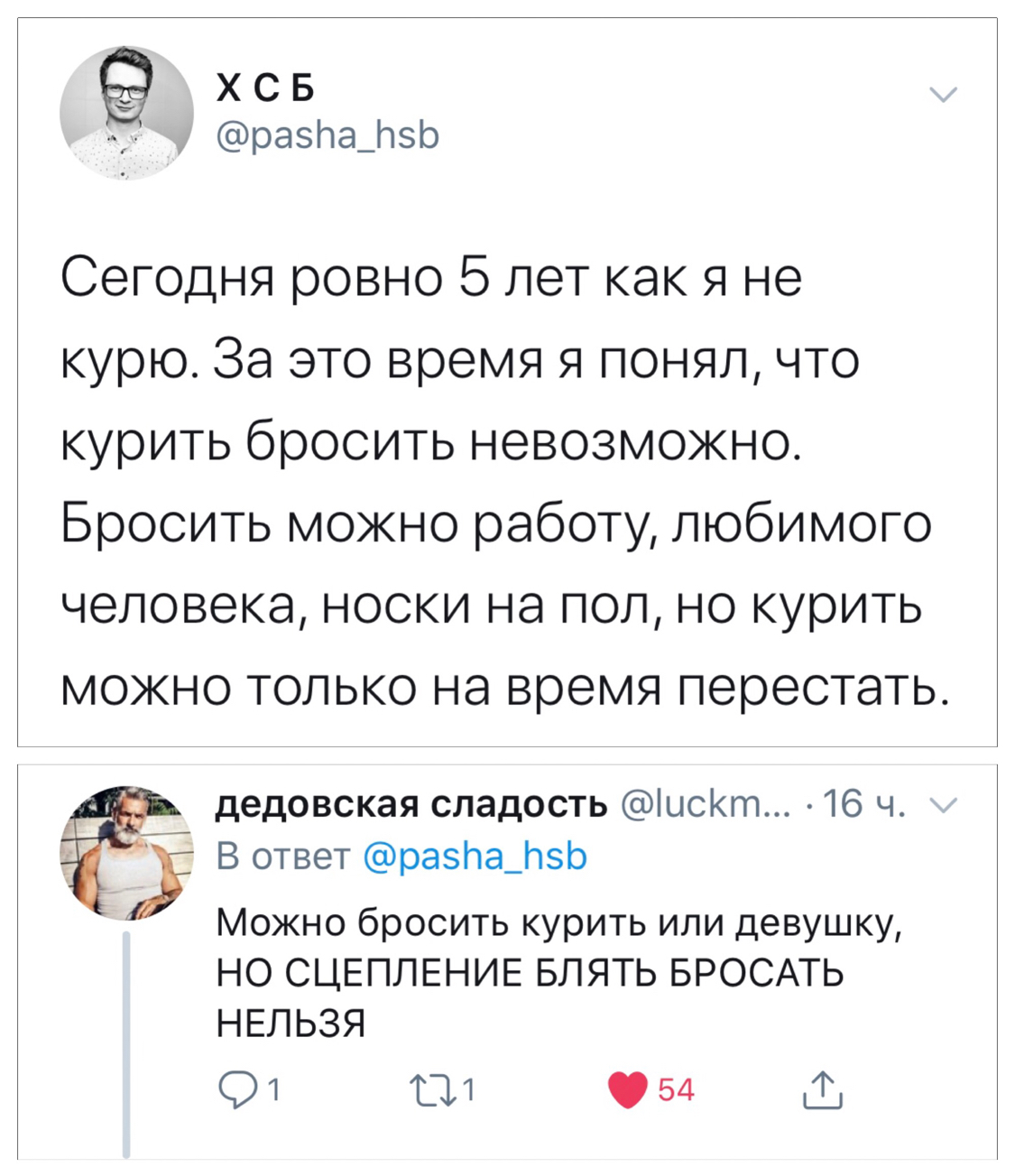Click the reply count beside speech bubble
This screenshot has height=1176, width=1015.
pyautogui.click(x=274, y=1090)
